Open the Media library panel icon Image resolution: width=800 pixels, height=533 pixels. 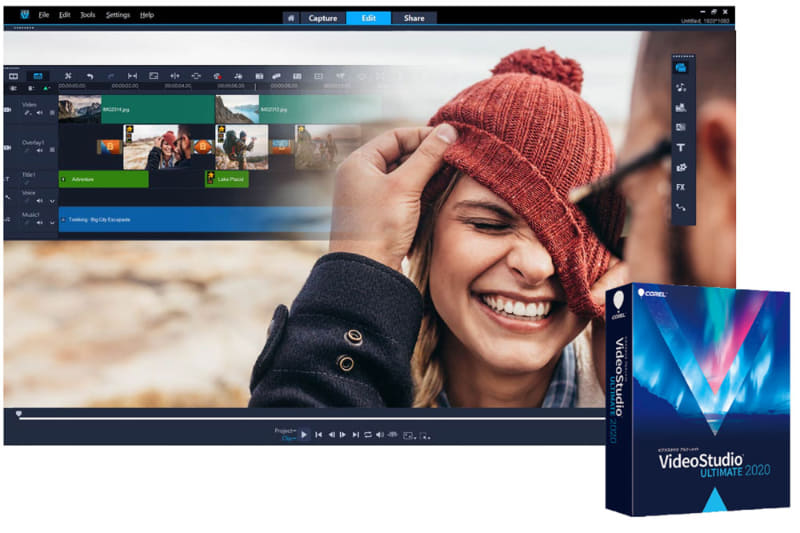[681, 67]
